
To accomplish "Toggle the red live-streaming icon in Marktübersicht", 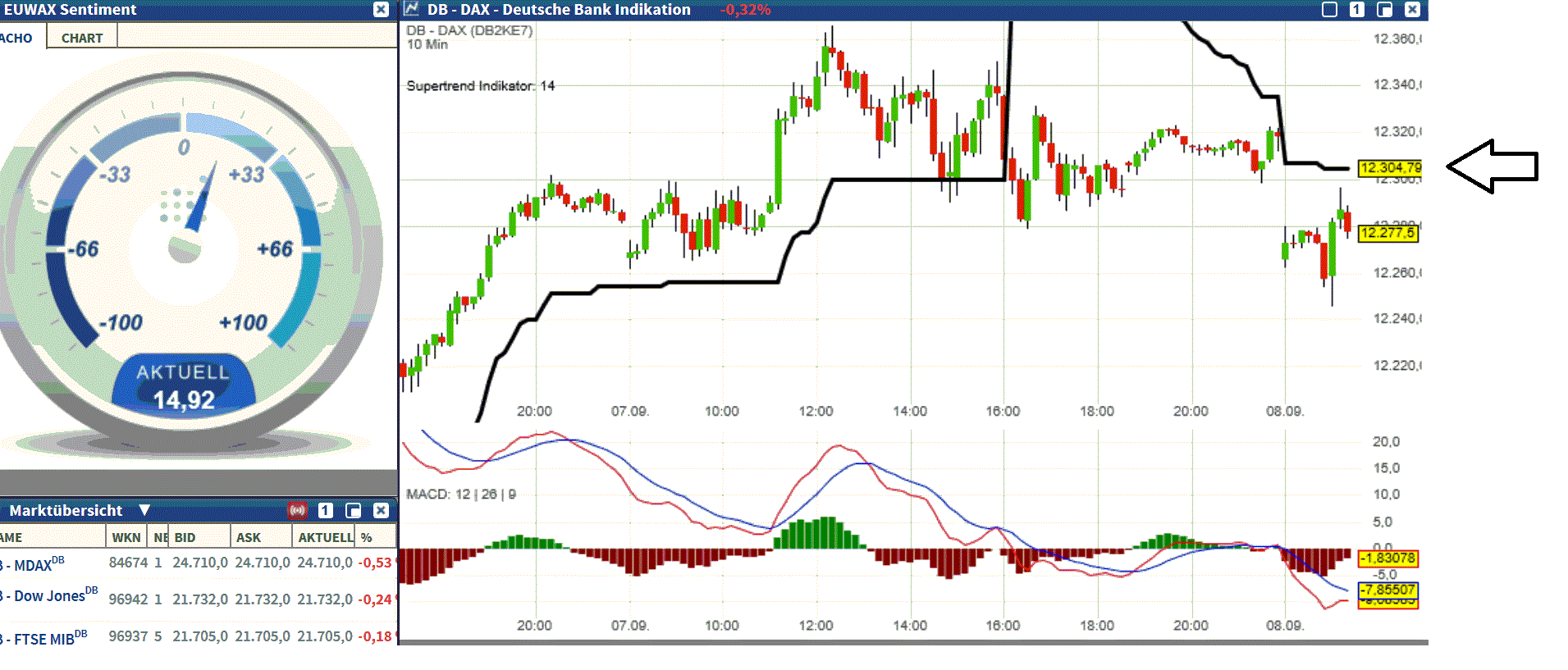I will 298,510.
